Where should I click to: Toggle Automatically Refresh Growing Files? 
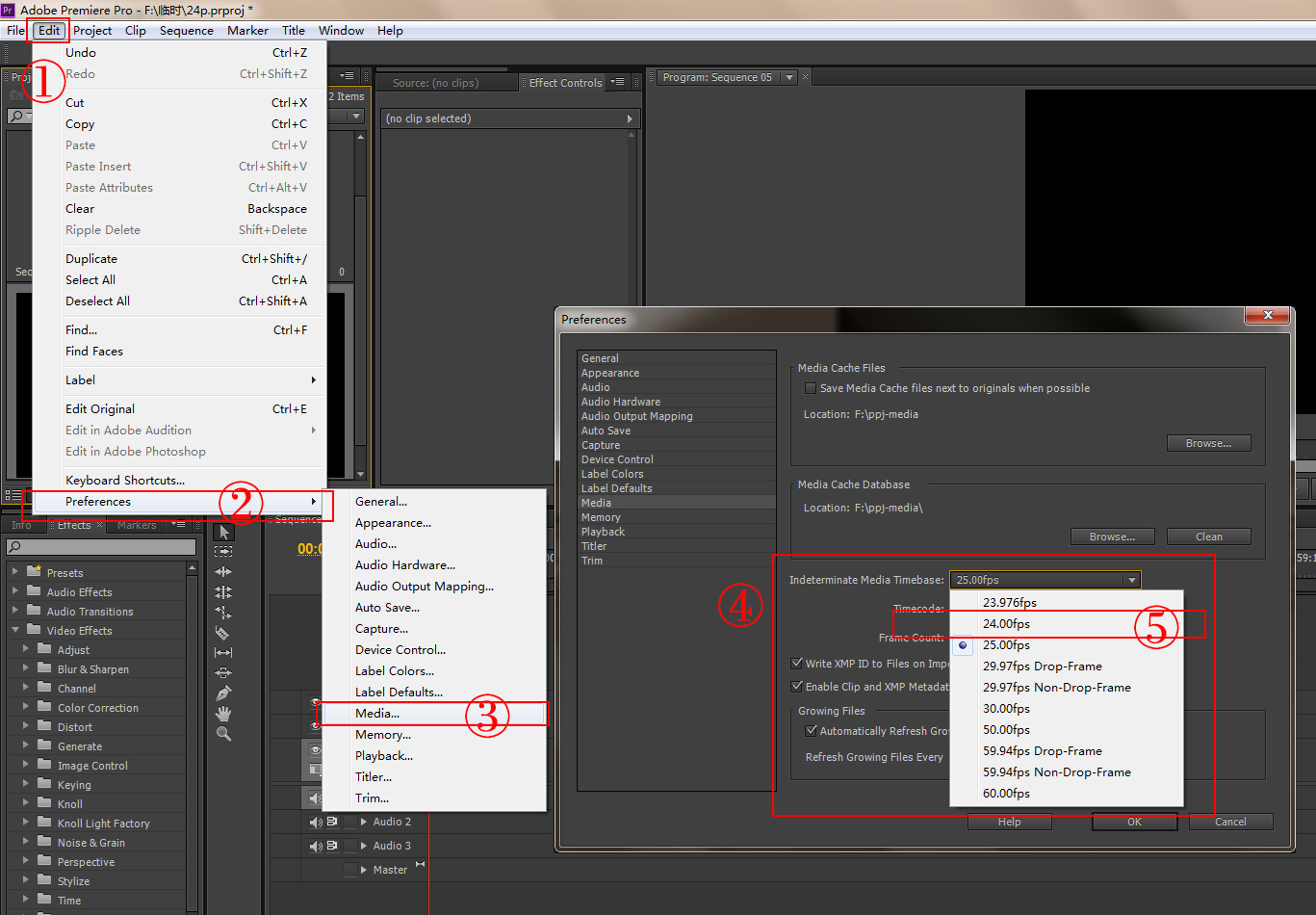811,731
